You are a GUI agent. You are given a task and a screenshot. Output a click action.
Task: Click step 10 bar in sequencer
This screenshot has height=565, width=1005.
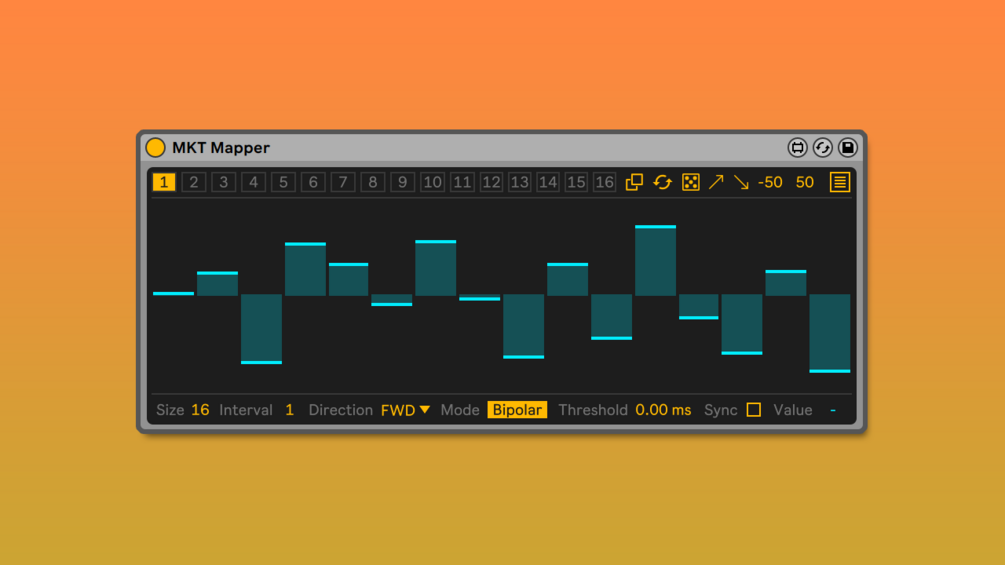point(567,279)
